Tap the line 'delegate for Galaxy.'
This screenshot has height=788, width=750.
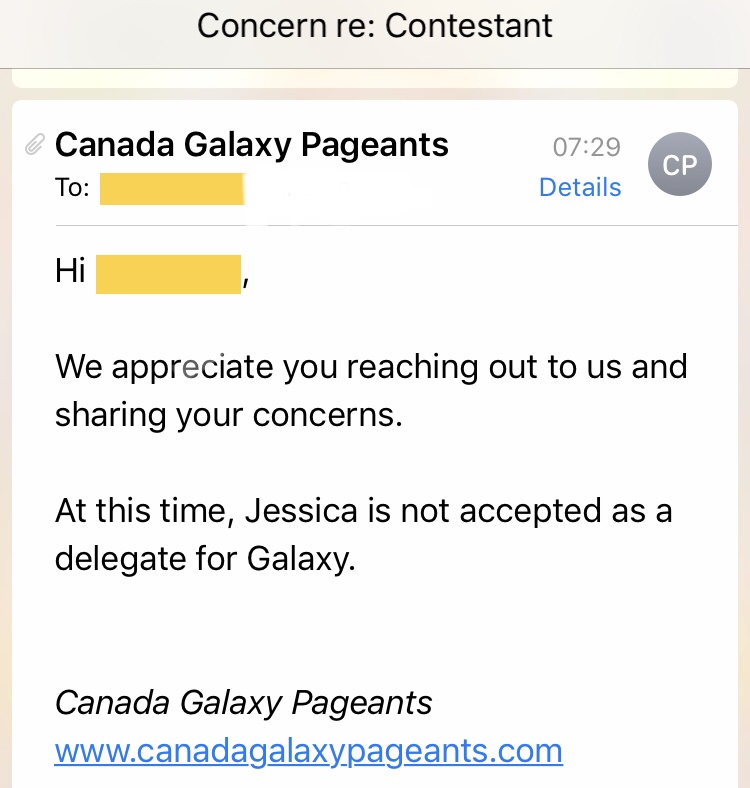(205, 559)
